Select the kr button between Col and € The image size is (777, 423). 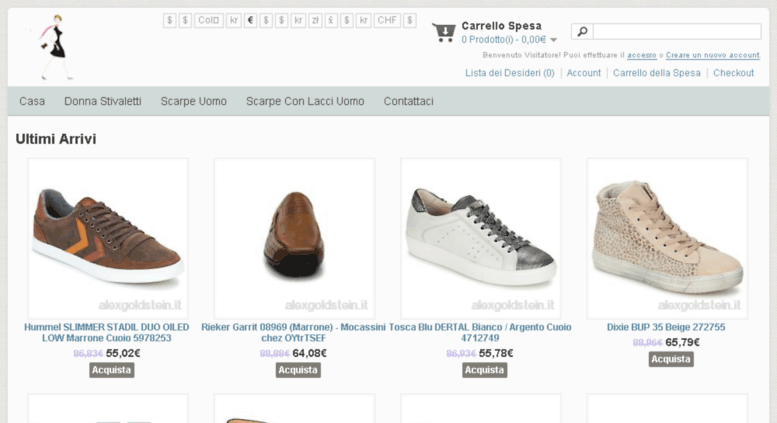[x=233, y=20]
